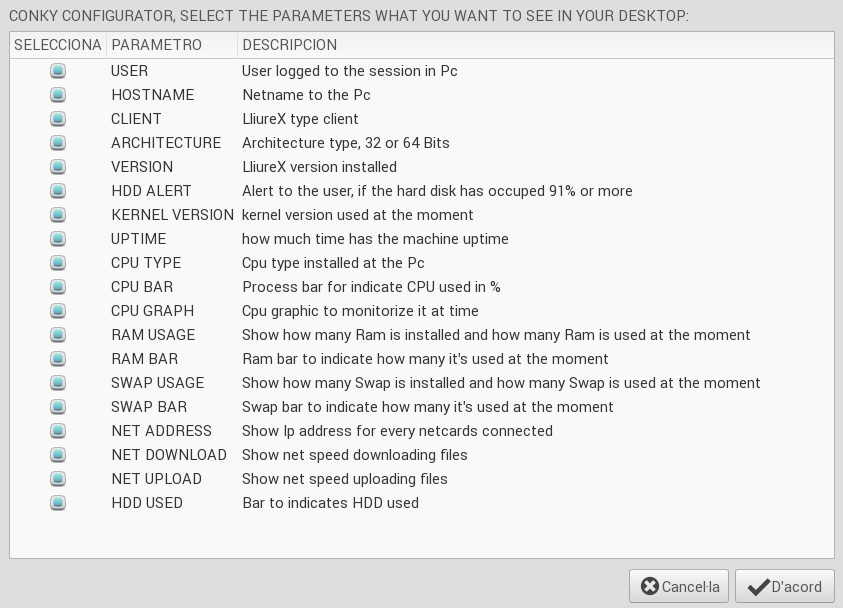Toggle the RAM USAGE checkbox
Image resolution: width=843 pixels, height=608 pixels.
tap(58, 335)
